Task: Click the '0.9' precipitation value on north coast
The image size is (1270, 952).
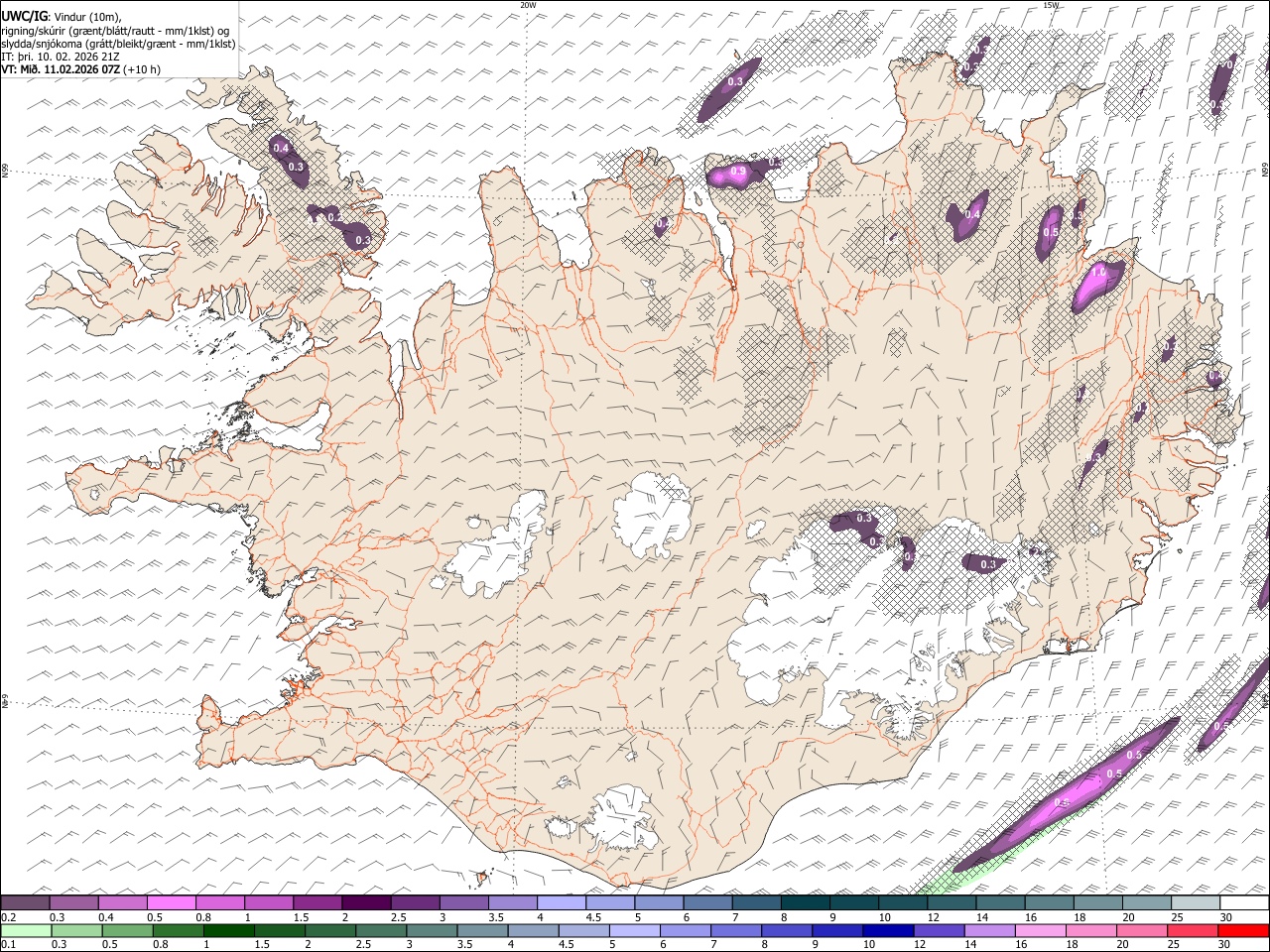Action: [x=738, y=172]
